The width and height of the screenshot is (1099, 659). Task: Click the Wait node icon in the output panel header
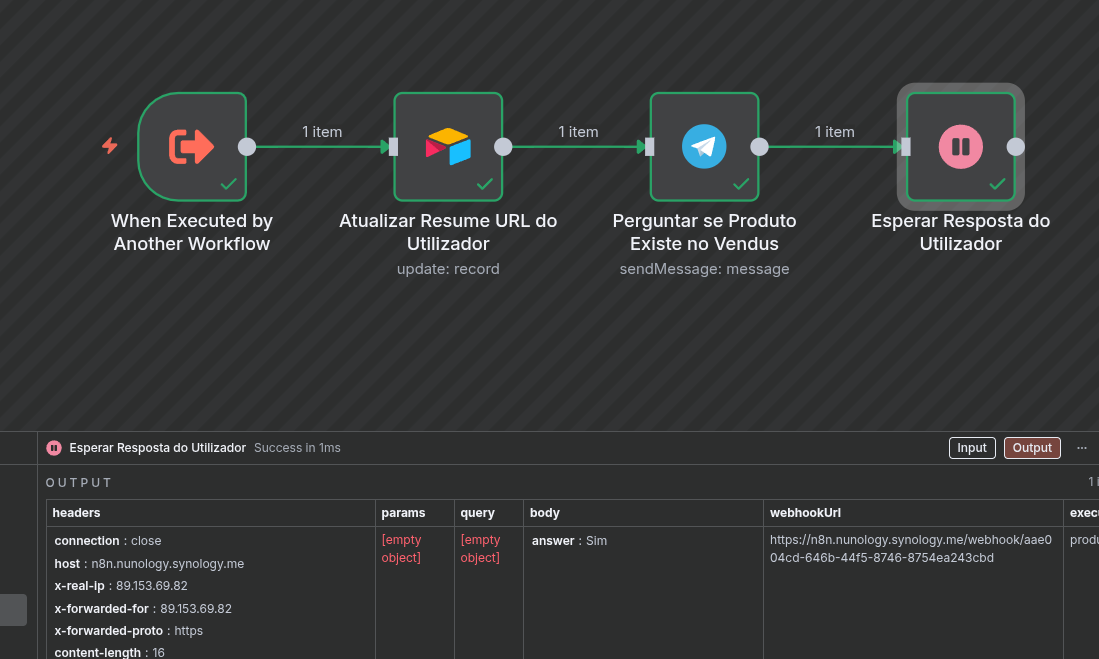[53, 448]
